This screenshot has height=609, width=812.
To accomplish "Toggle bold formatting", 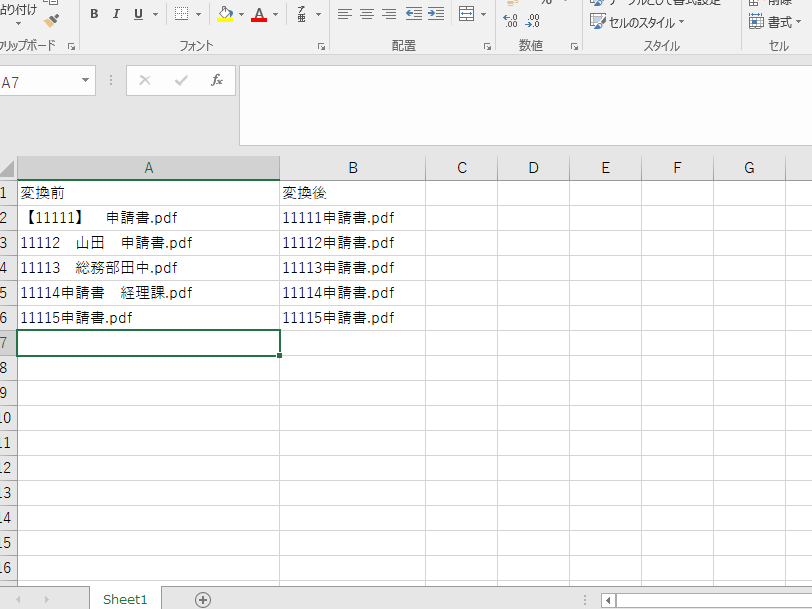I will (95, 13).
